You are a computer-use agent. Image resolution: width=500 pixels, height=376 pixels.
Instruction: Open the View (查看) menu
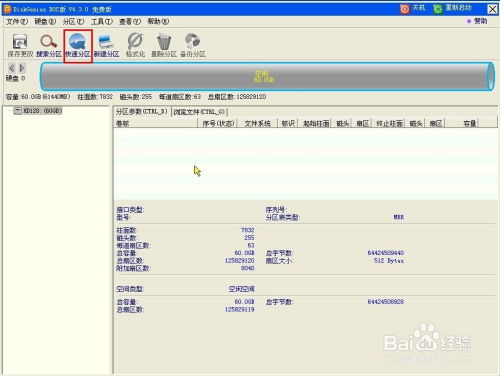tap(130, 21)
